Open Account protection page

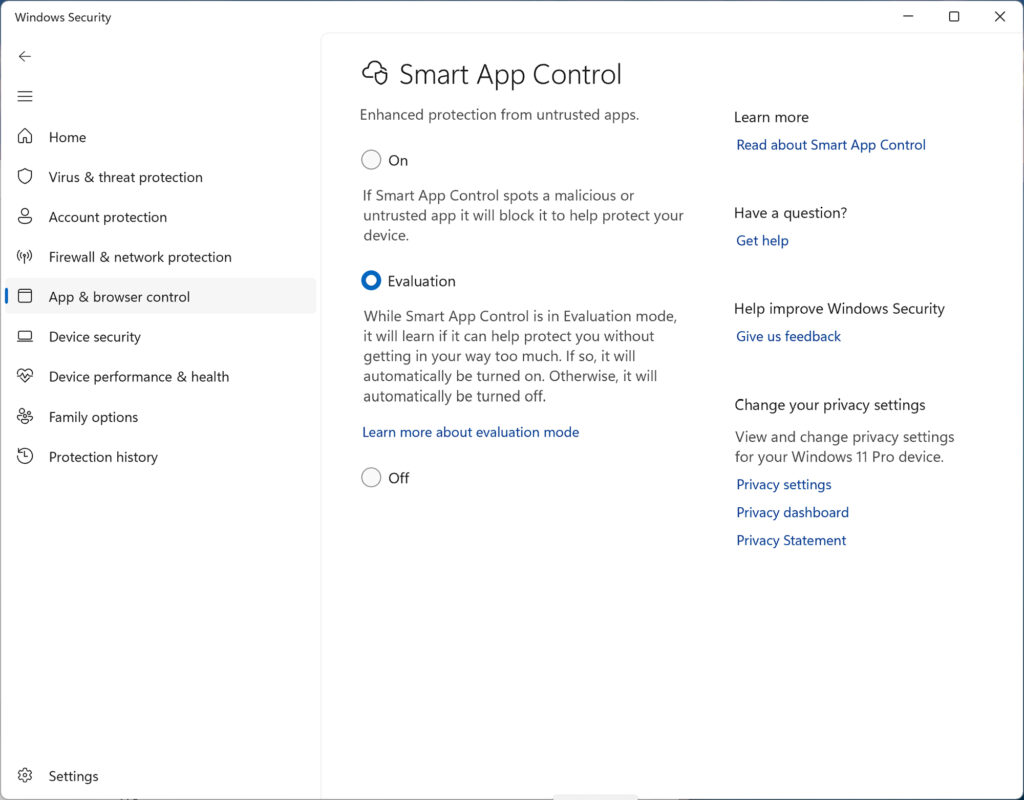[160, 217]
